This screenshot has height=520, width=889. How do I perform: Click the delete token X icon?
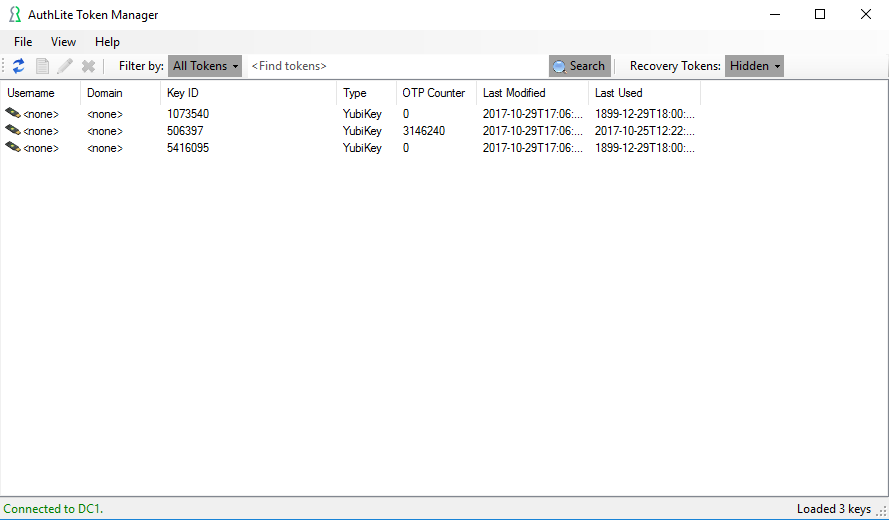(x=88, y=66)
